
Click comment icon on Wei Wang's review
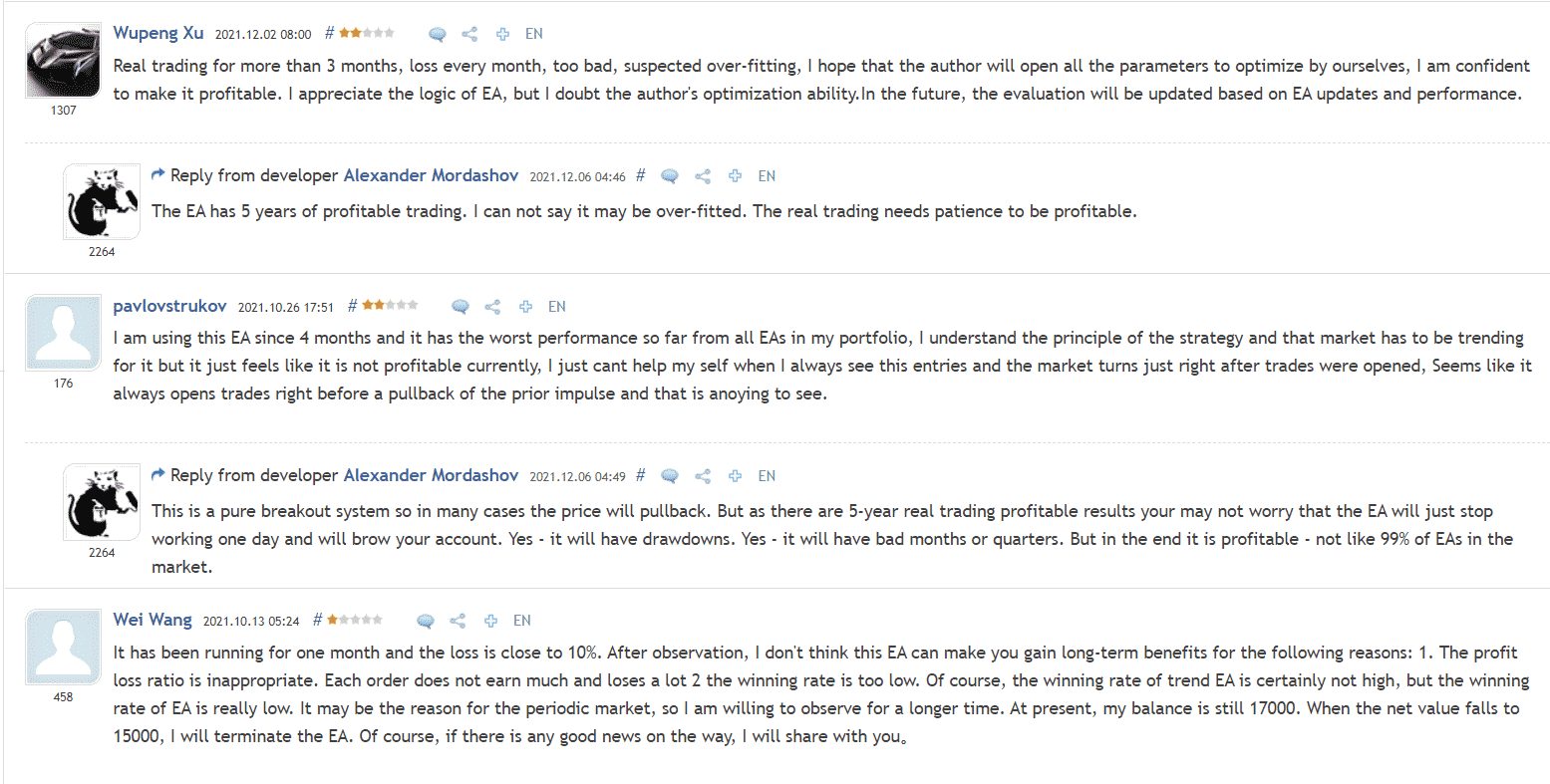pyautogui.click(x=425, y=621)
